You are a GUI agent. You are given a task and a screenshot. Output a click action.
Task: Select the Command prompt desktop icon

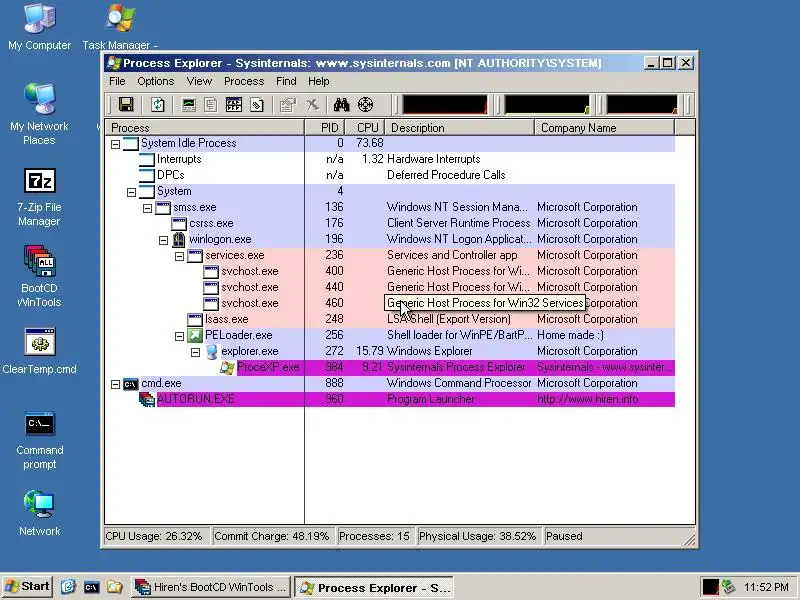click(x=39, y=441)
